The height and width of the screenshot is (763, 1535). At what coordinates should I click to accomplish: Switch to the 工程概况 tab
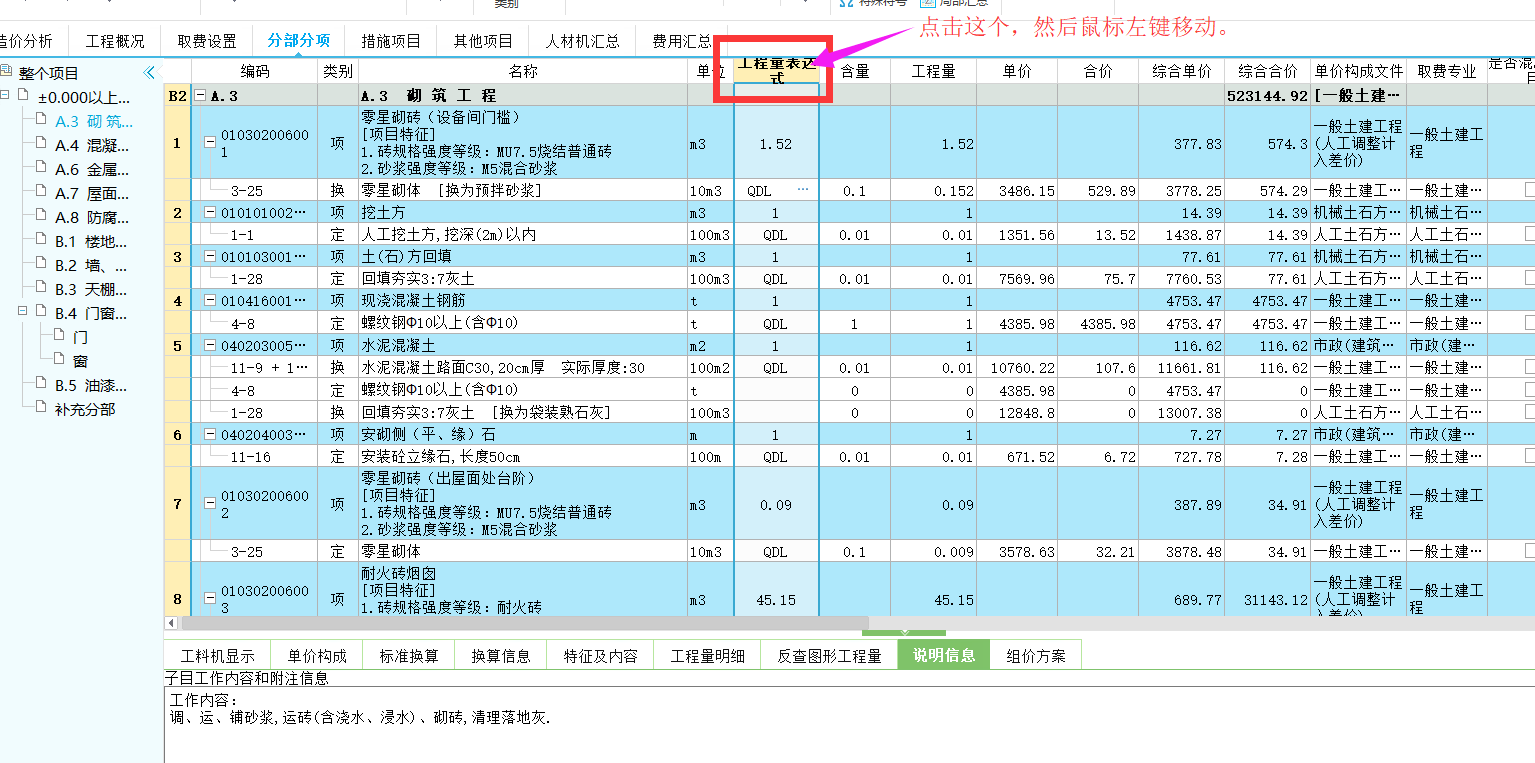pos(115,41)
